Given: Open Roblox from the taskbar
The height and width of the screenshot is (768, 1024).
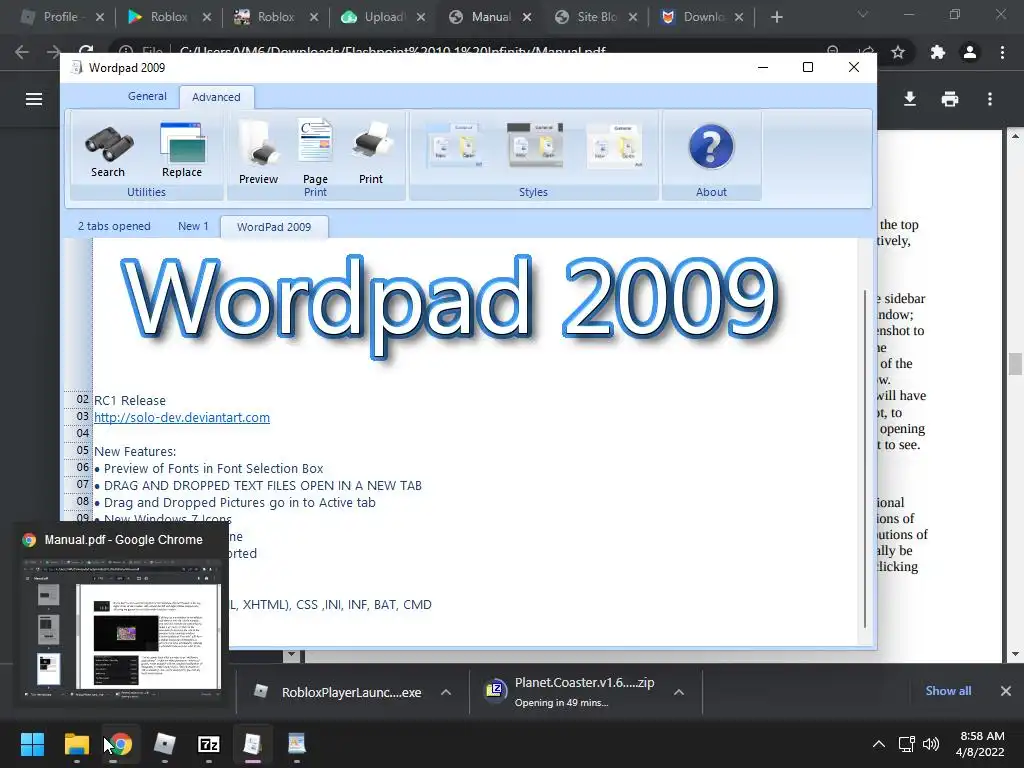Looking at the screenshot, I should [x=165, y=744].
